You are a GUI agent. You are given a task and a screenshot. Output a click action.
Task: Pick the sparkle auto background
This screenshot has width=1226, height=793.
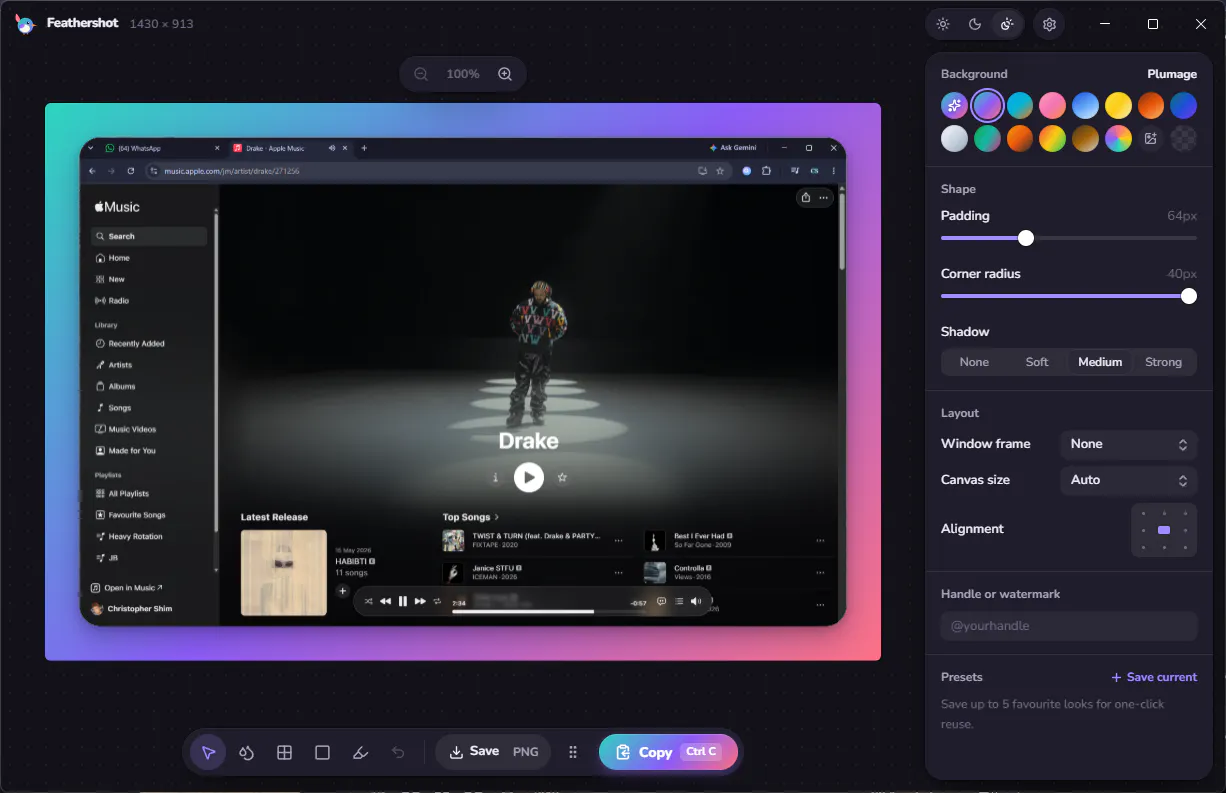(955, 105)
